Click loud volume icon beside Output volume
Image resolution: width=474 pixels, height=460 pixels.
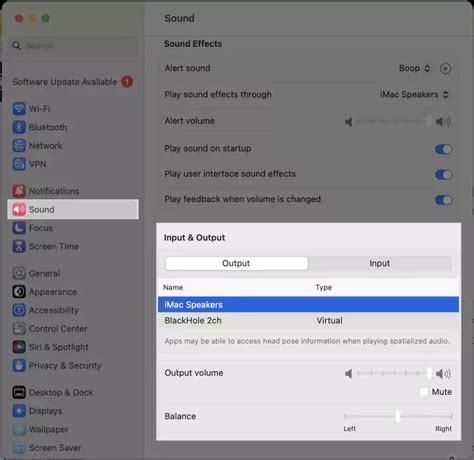click(443, 374)
